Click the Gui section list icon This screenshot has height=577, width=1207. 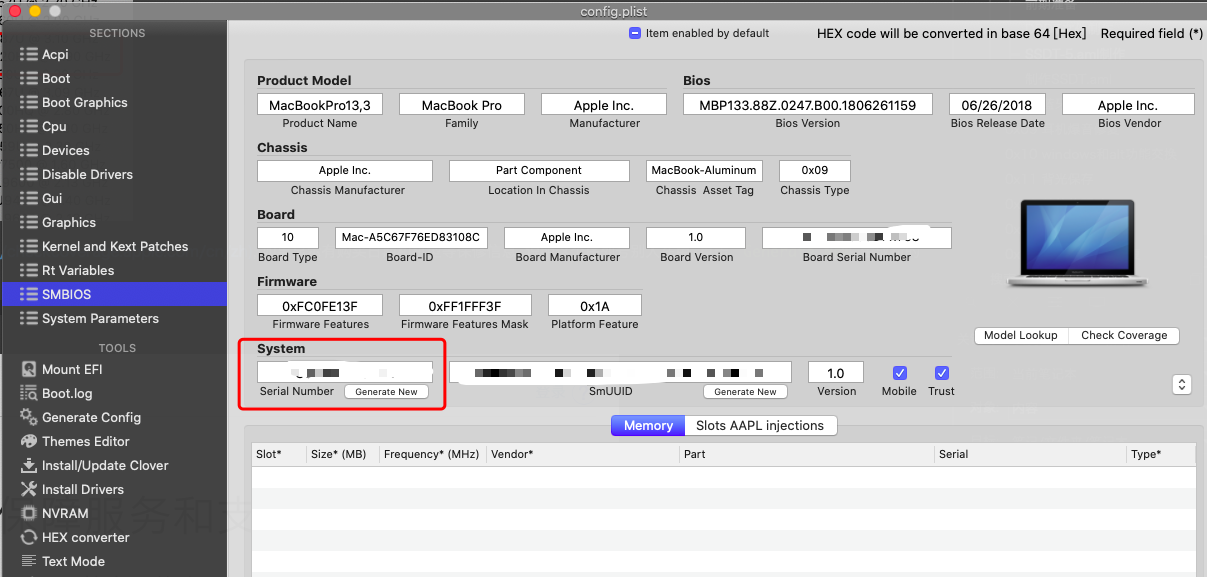click(x=28, y=198)
